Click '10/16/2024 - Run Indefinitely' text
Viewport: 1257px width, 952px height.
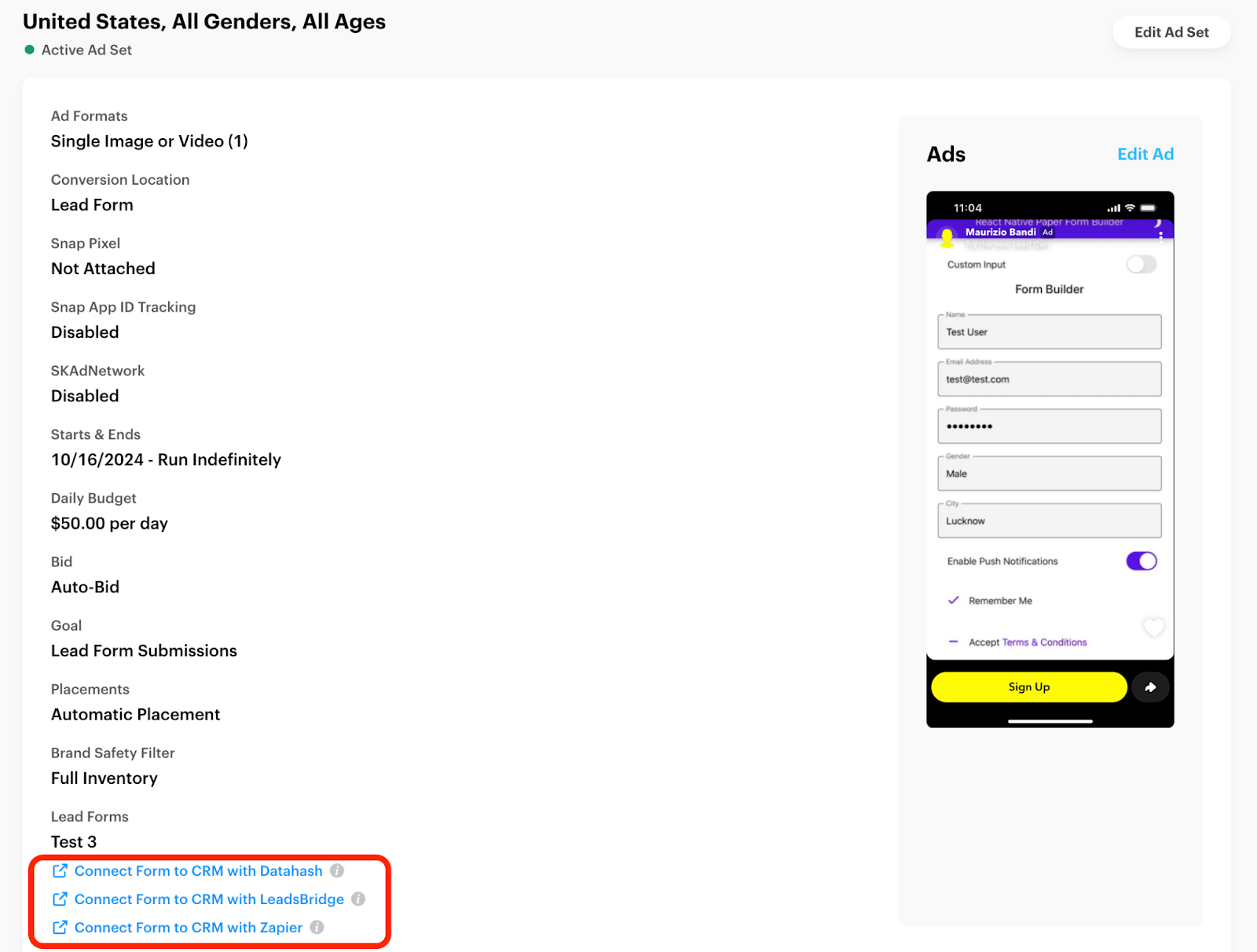point(166,460)
